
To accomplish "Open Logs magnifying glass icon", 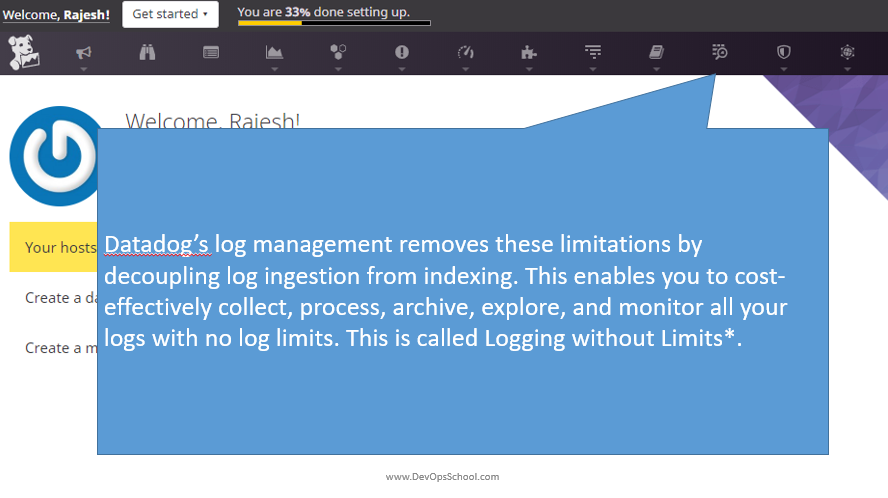I will click(x=720, y=52).
